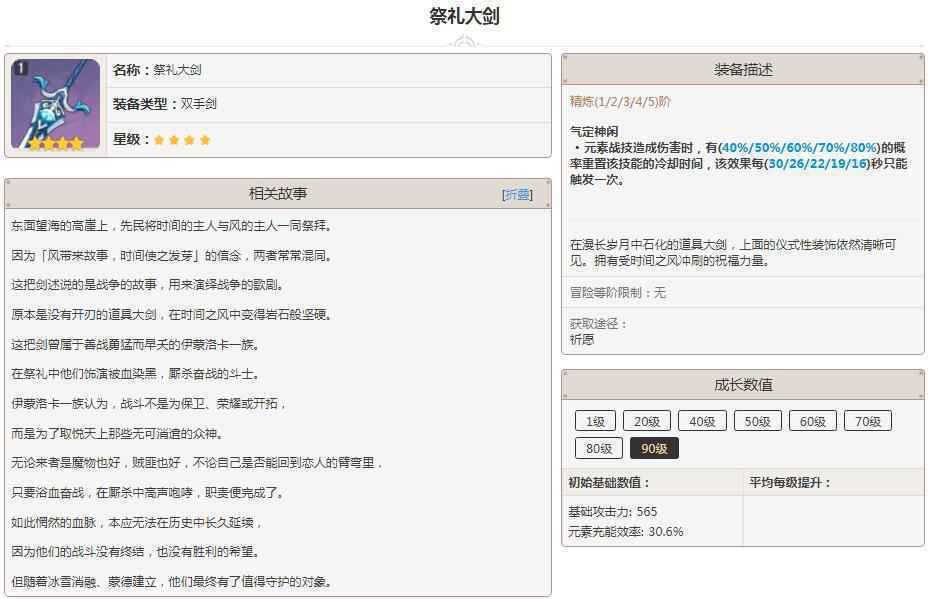Viewport: 928px width, 599px height.
Task: Open the 祭礼大剑 weapon thumbnail image
Action: 56,104
